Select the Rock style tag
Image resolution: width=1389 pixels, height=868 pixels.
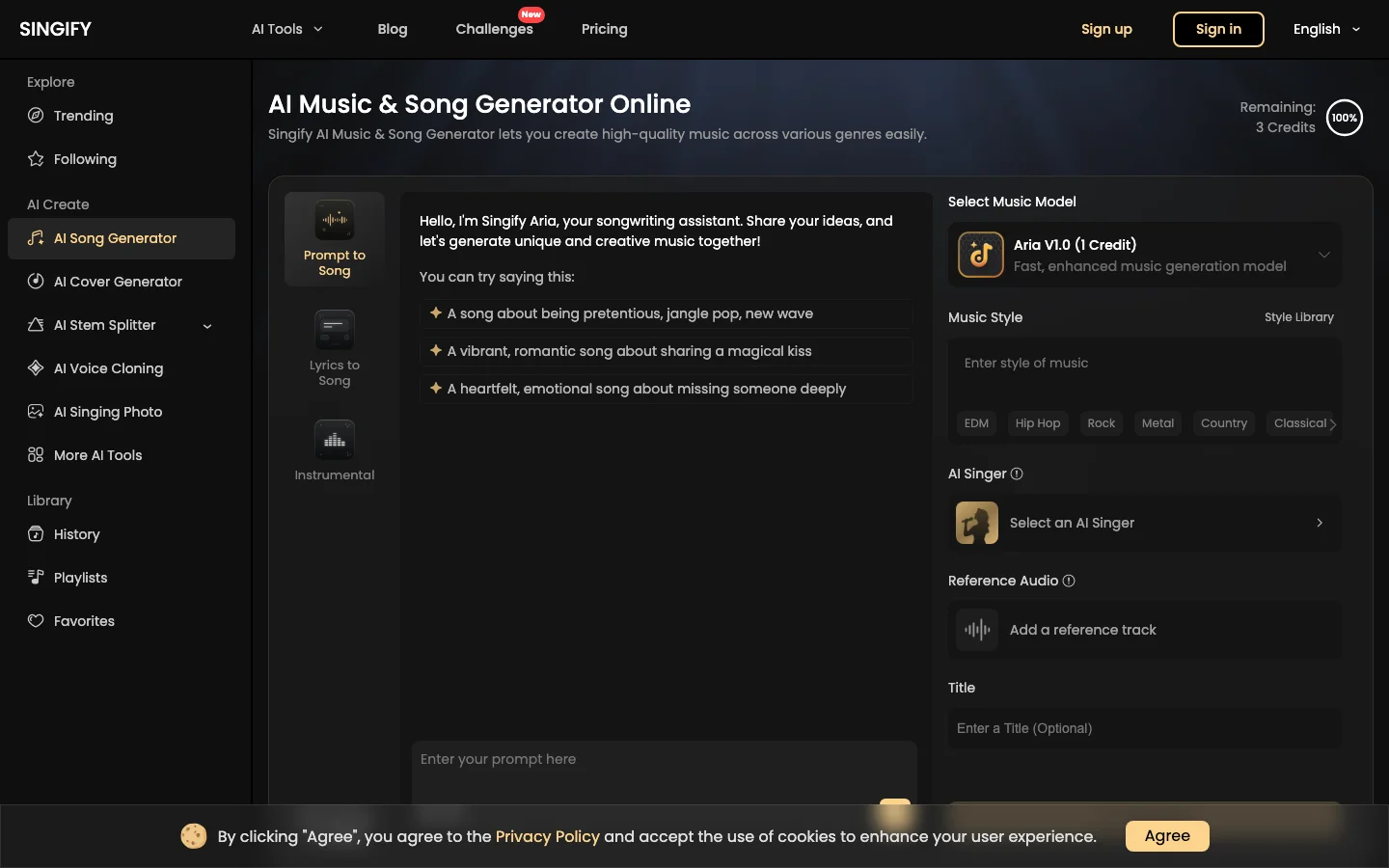pos(1101,423)
